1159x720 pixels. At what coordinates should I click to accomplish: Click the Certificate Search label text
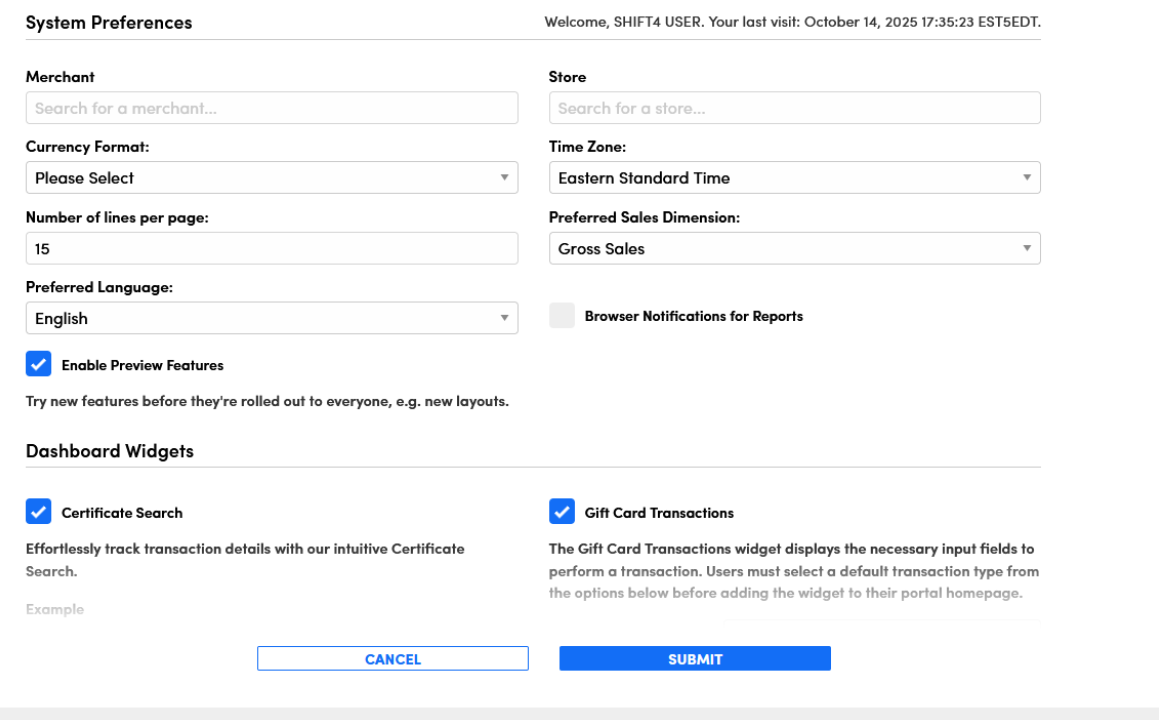tap(122, 513)
